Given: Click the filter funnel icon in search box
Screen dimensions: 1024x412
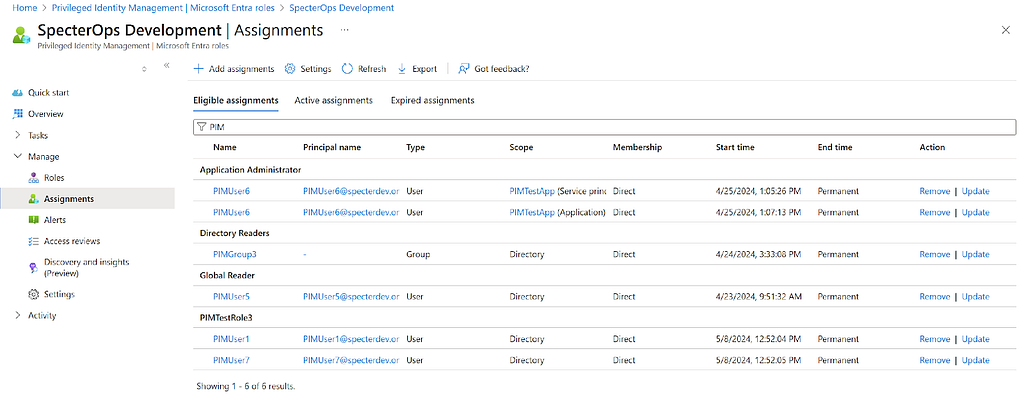Looking at the screenshot, I should tap(202, 127).
